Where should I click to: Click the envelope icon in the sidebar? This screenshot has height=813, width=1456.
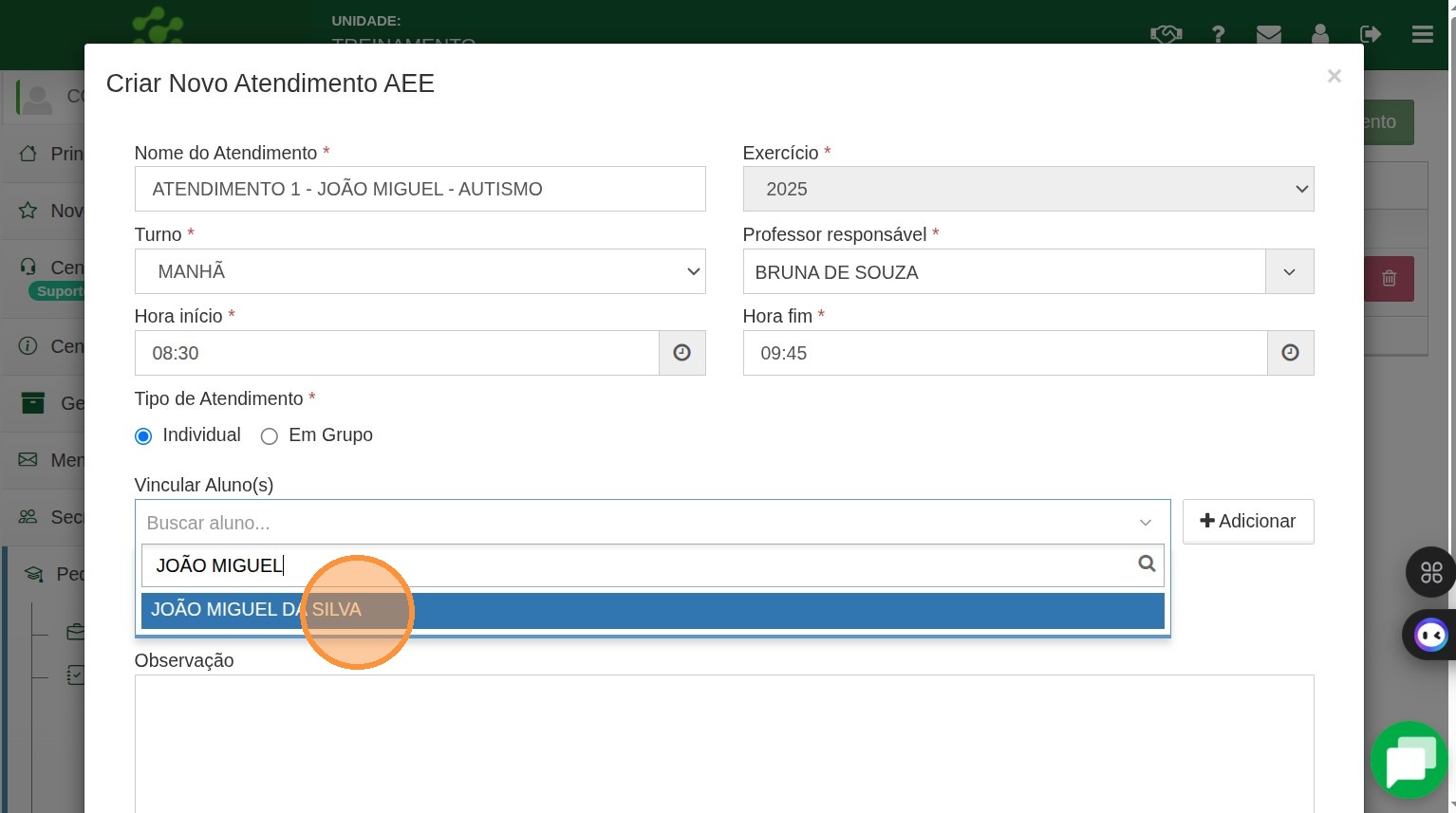click(x=28, y=460)
